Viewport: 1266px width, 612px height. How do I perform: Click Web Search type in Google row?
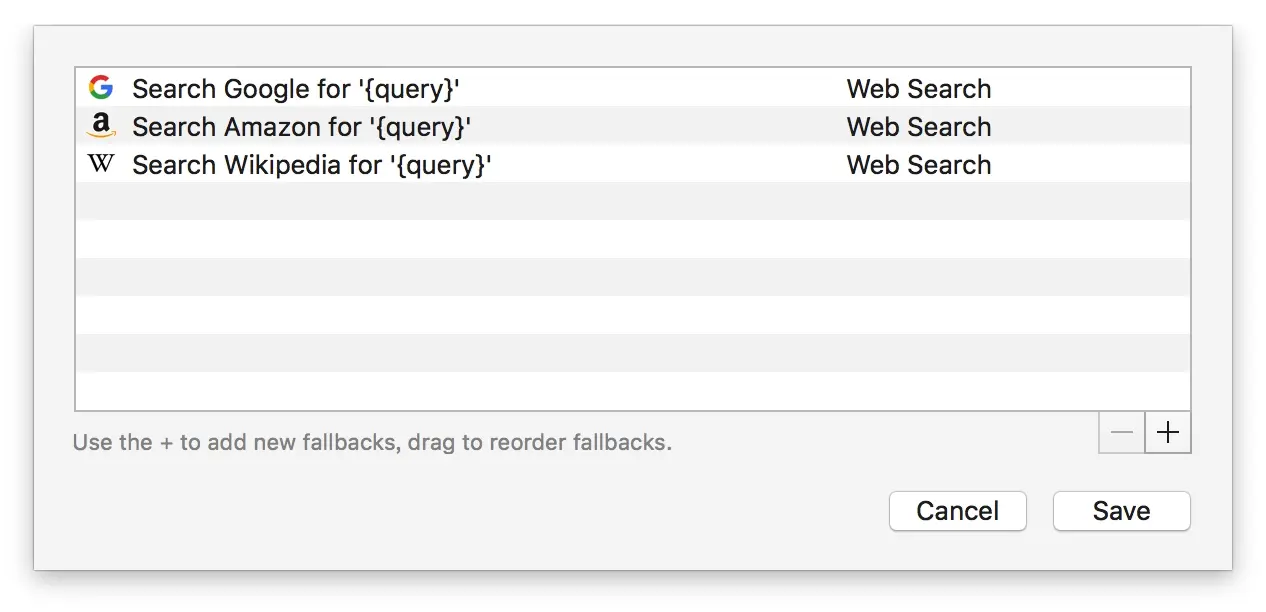(x=918, y=89)
